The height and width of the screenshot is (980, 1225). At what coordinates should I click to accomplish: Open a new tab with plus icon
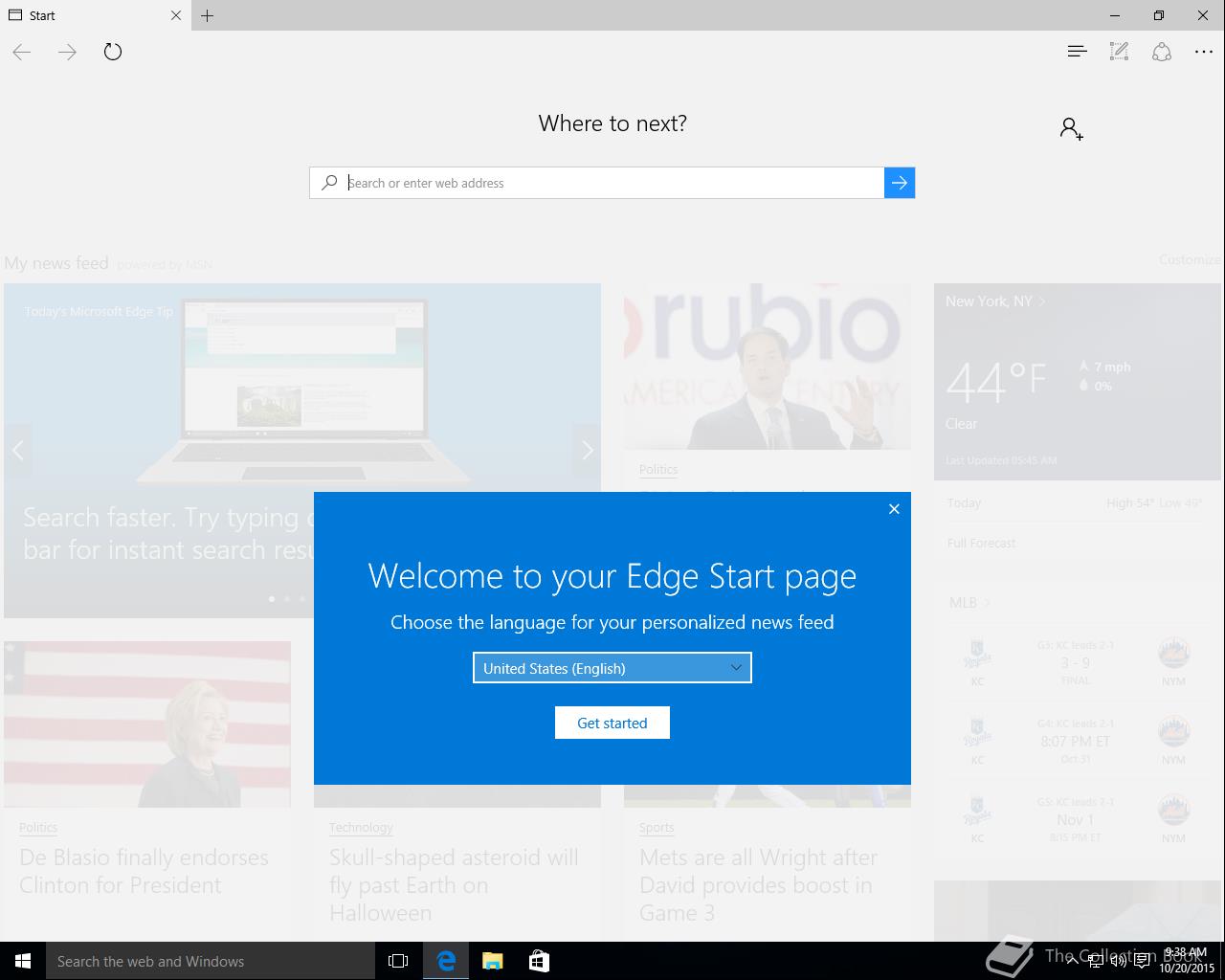pyautogui.click(x=208, y=15)
